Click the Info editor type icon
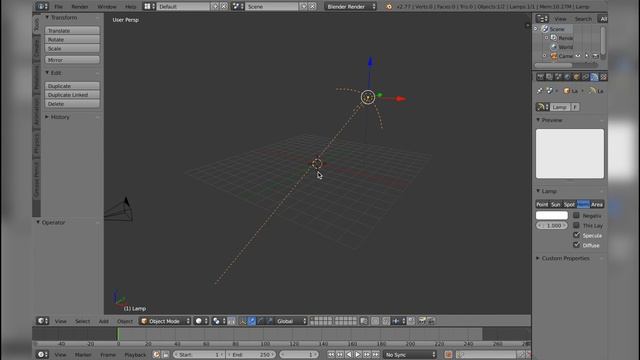Viewport: 640px width, 360px height. [x=41, y=7]
